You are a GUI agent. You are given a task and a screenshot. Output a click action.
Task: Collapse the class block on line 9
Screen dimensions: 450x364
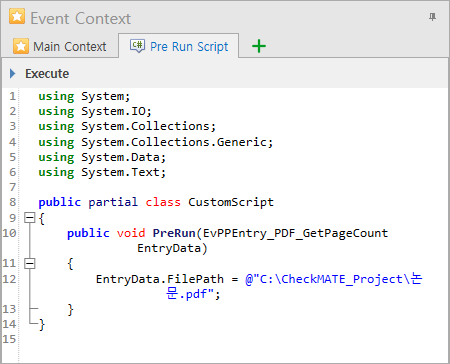click(x=30, y=218)
